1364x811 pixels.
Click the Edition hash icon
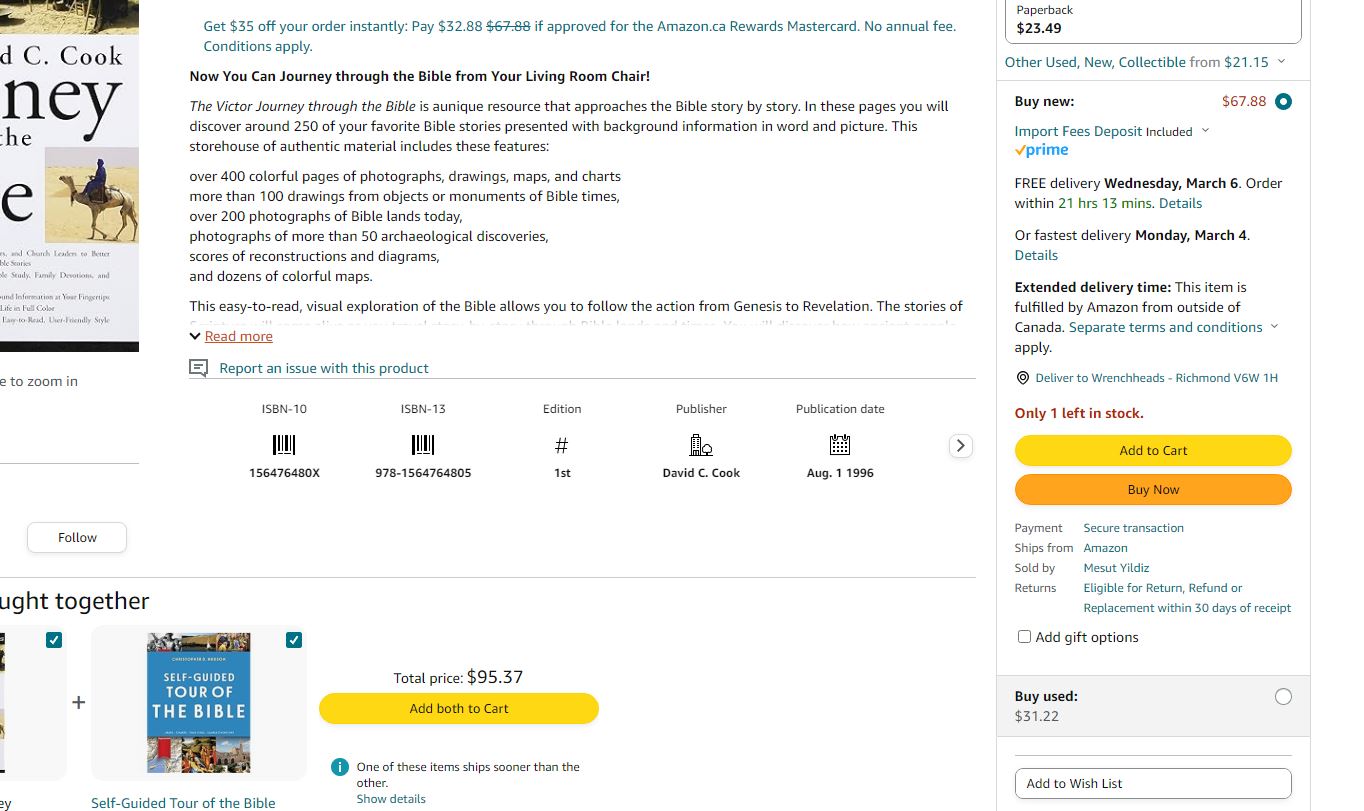coord(562,445)
